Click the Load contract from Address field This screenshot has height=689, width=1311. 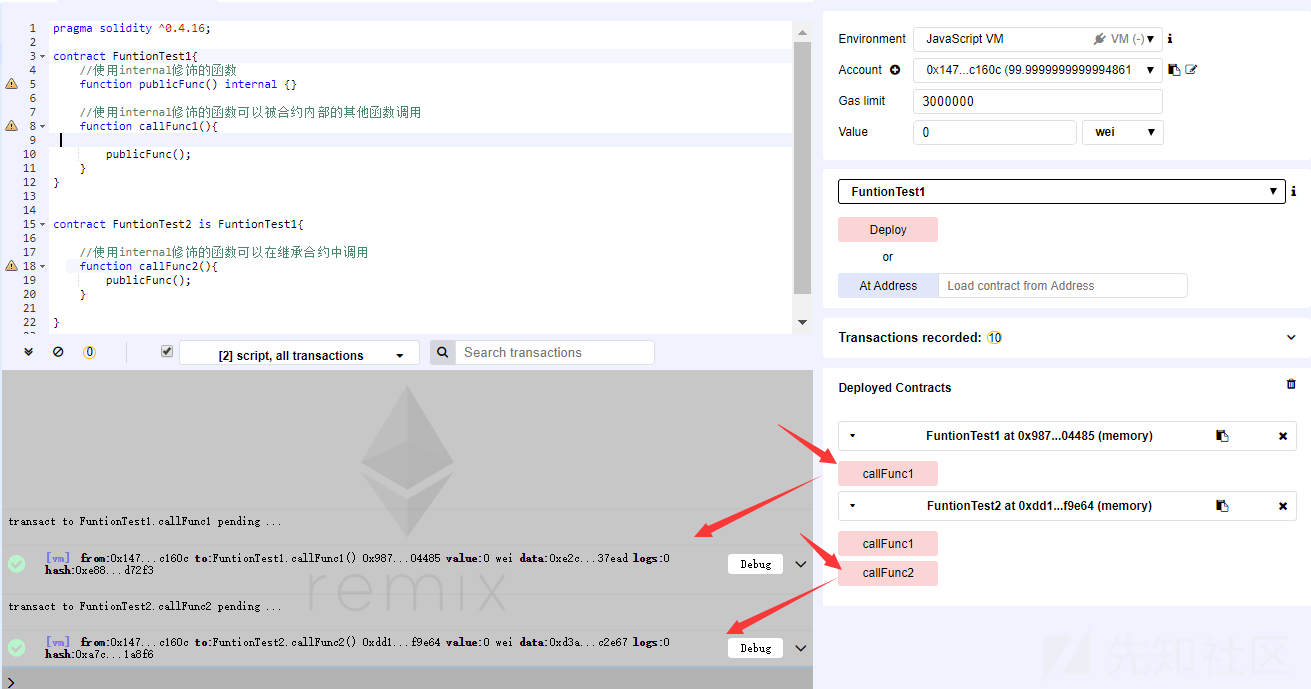[1063, 286]
